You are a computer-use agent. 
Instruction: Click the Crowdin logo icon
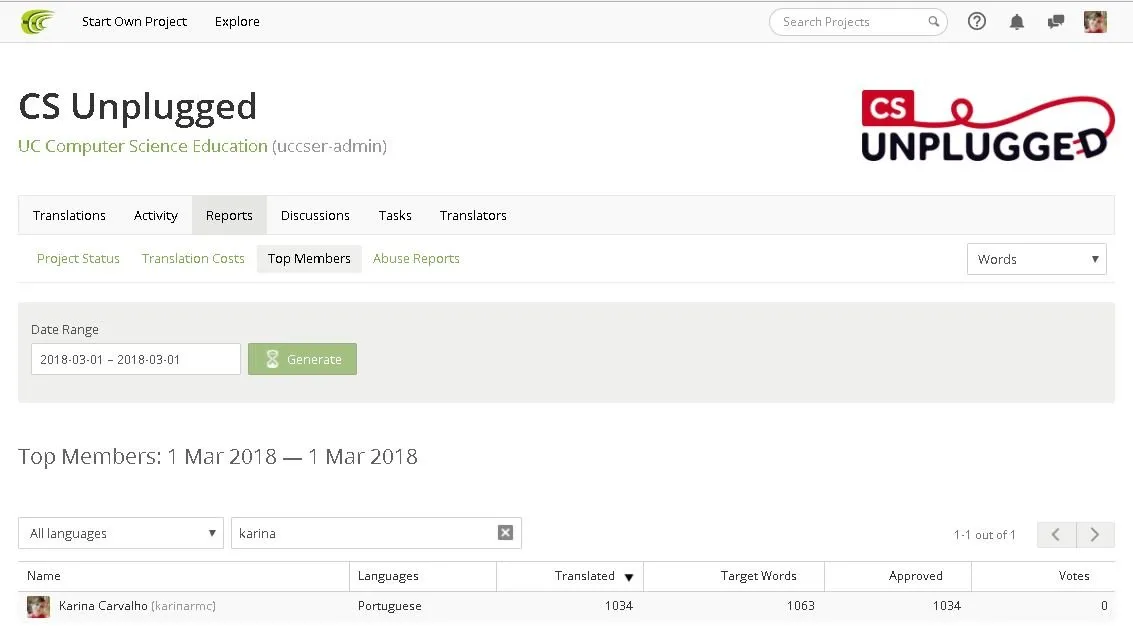point(37,22)
